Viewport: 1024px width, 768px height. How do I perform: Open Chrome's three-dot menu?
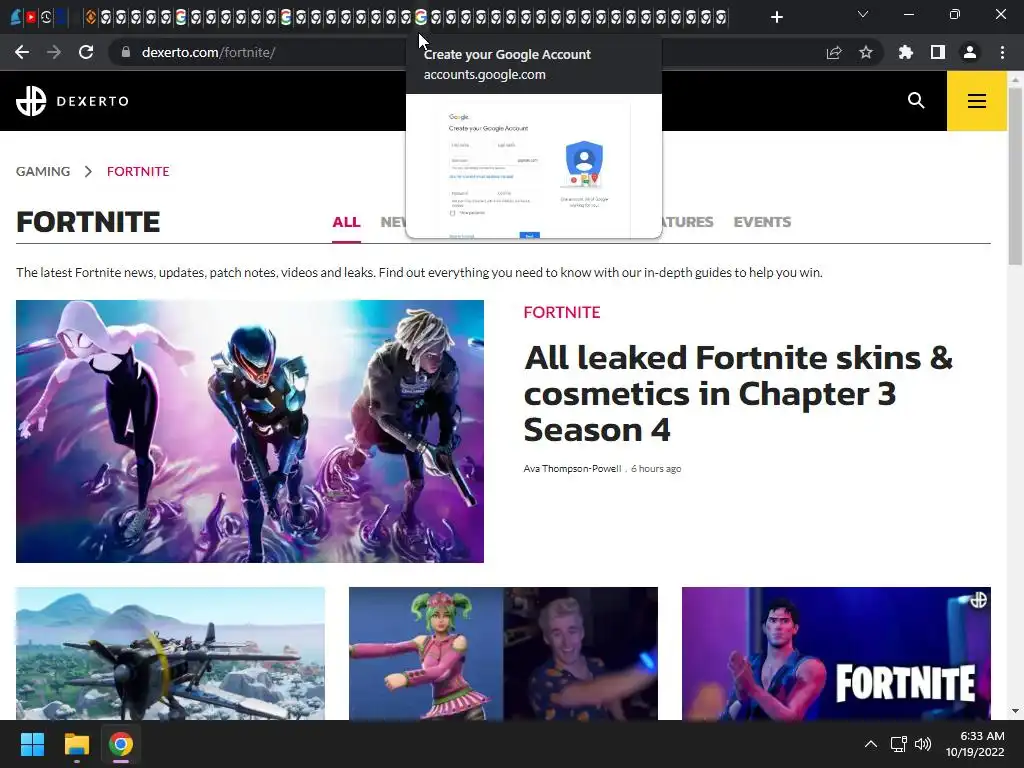pos(1002,52)
